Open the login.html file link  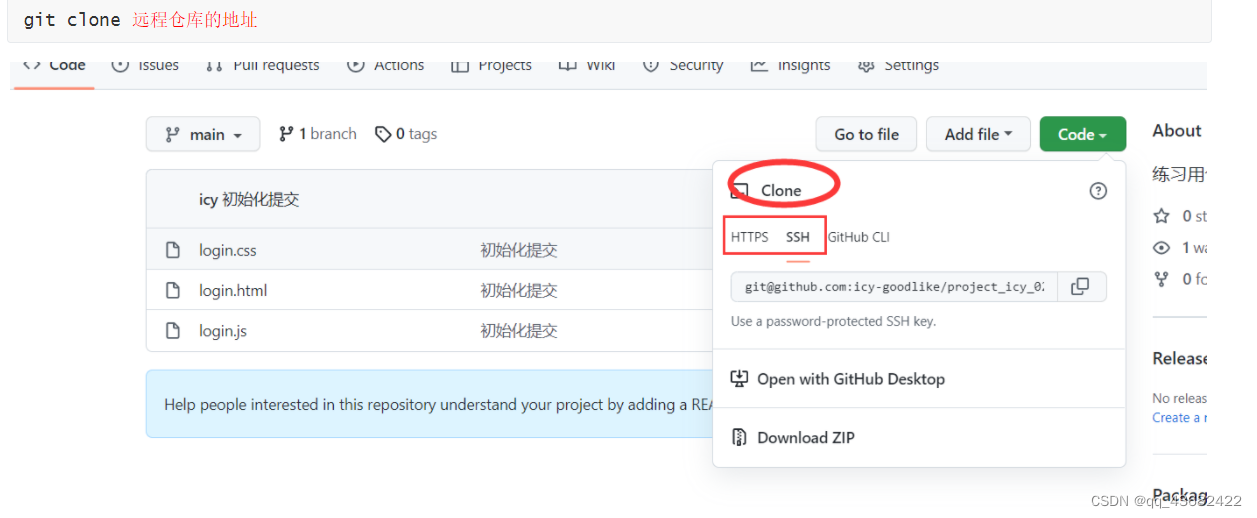(x=233, y=291)
